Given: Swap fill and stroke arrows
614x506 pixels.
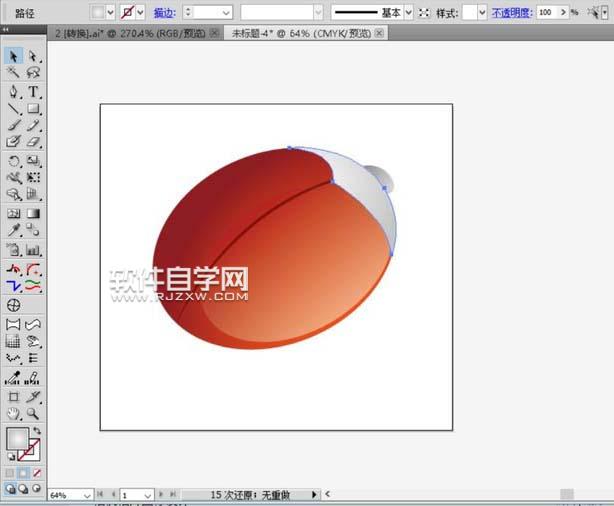Looking at the screenshot, I should (37, 431).
